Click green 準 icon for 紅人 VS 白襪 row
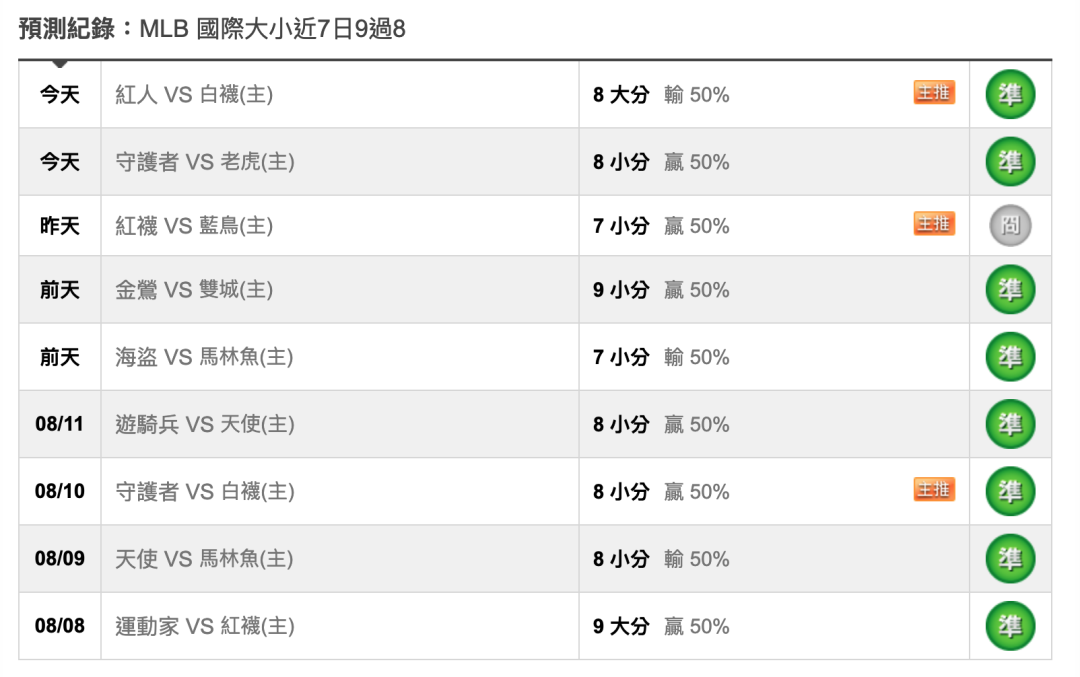The image size is (1080, 677). pos(1010,94)
